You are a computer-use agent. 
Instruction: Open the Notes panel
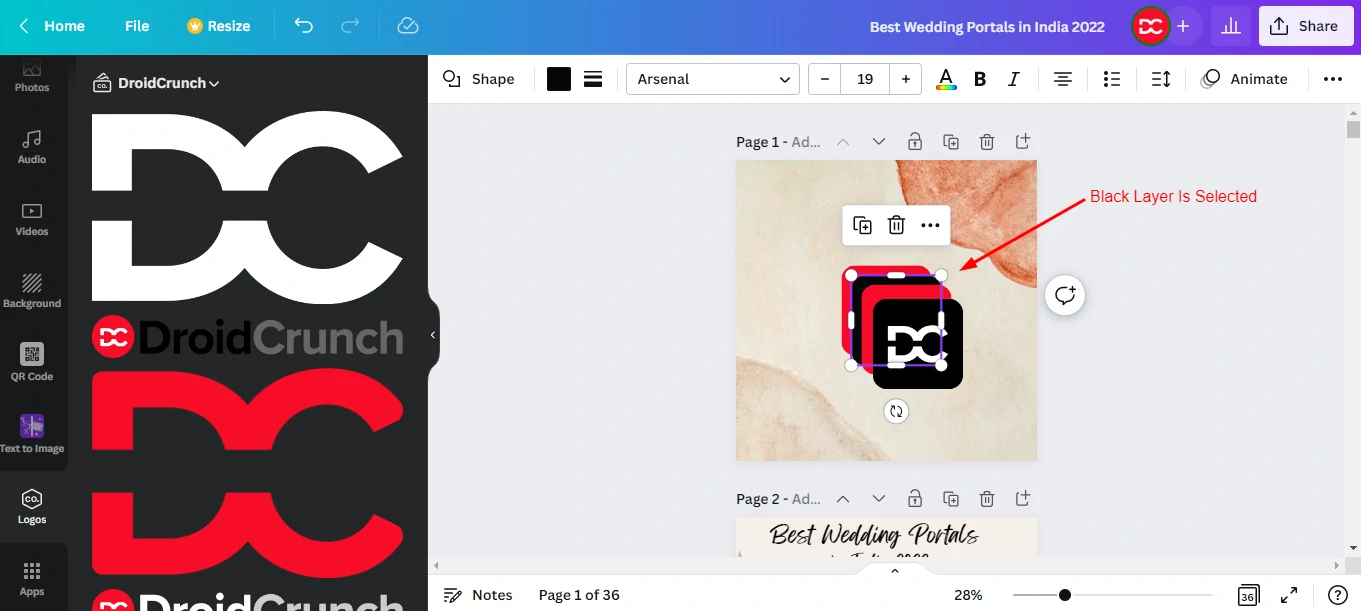point(478,595)
